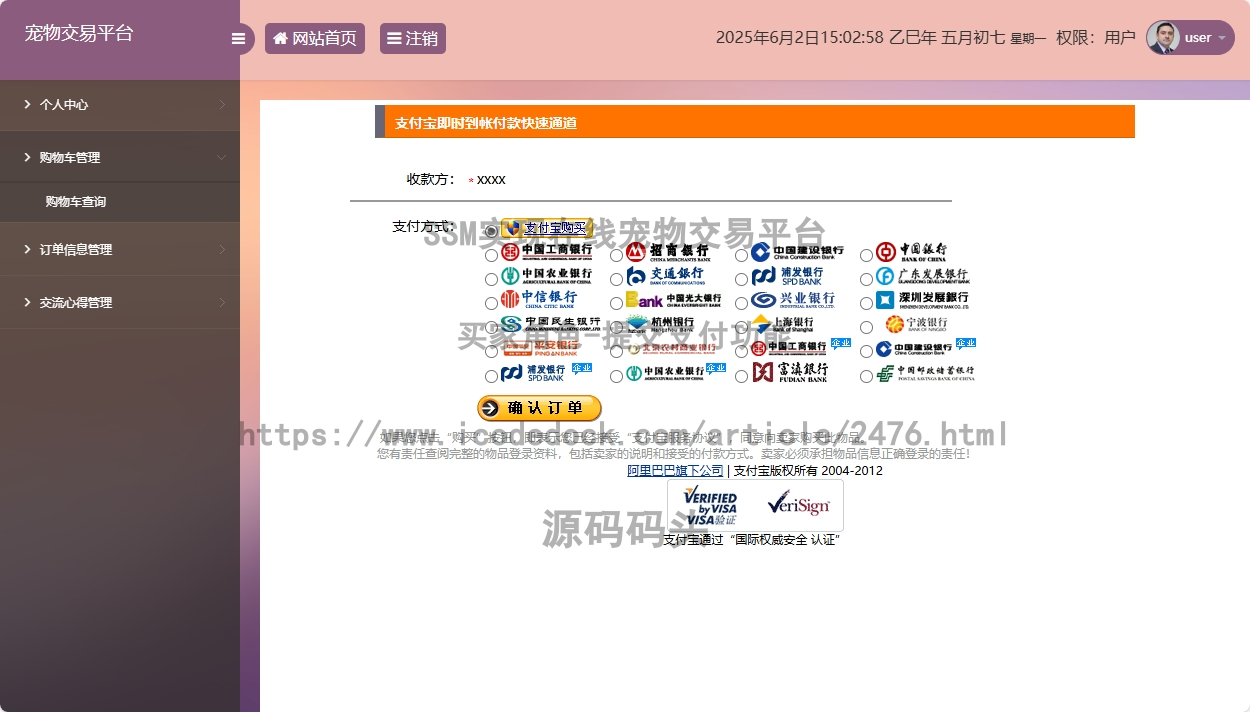Viewport: 1250px width, 712px height.
Task: Toggle the sidebar hamburger menu icon
Action: tap(238, 39)
